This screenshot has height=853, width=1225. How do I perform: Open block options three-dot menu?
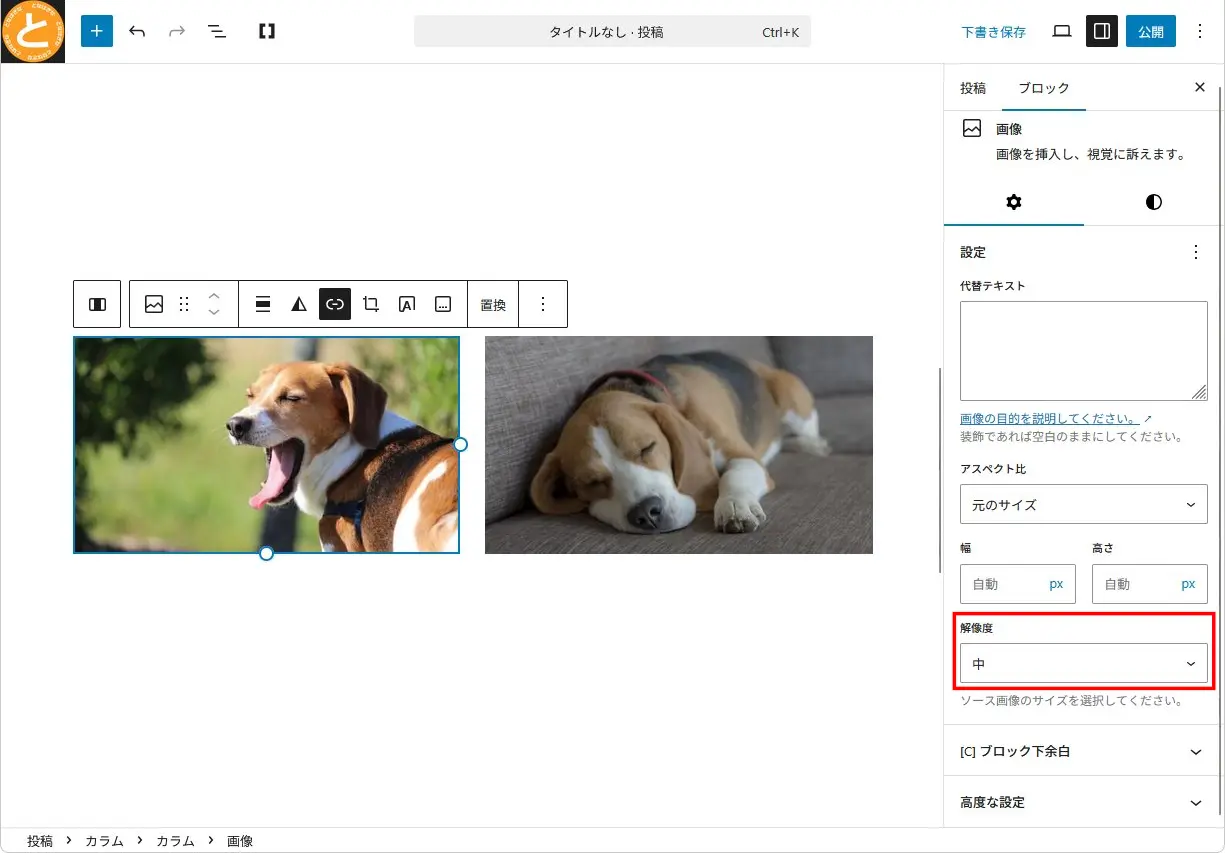coord(543,304)
